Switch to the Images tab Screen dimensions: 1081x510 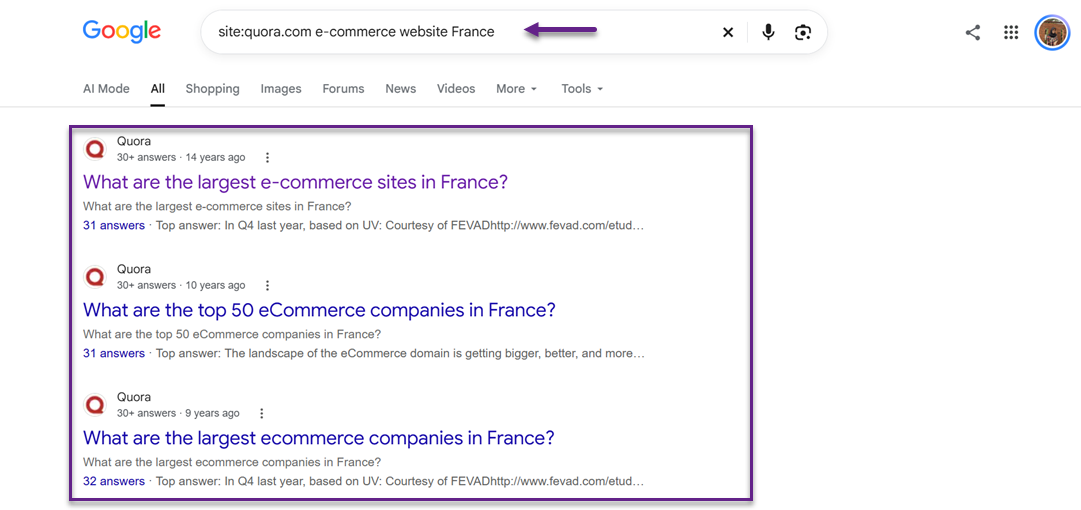pyautogui.click(x=281, y=88)
